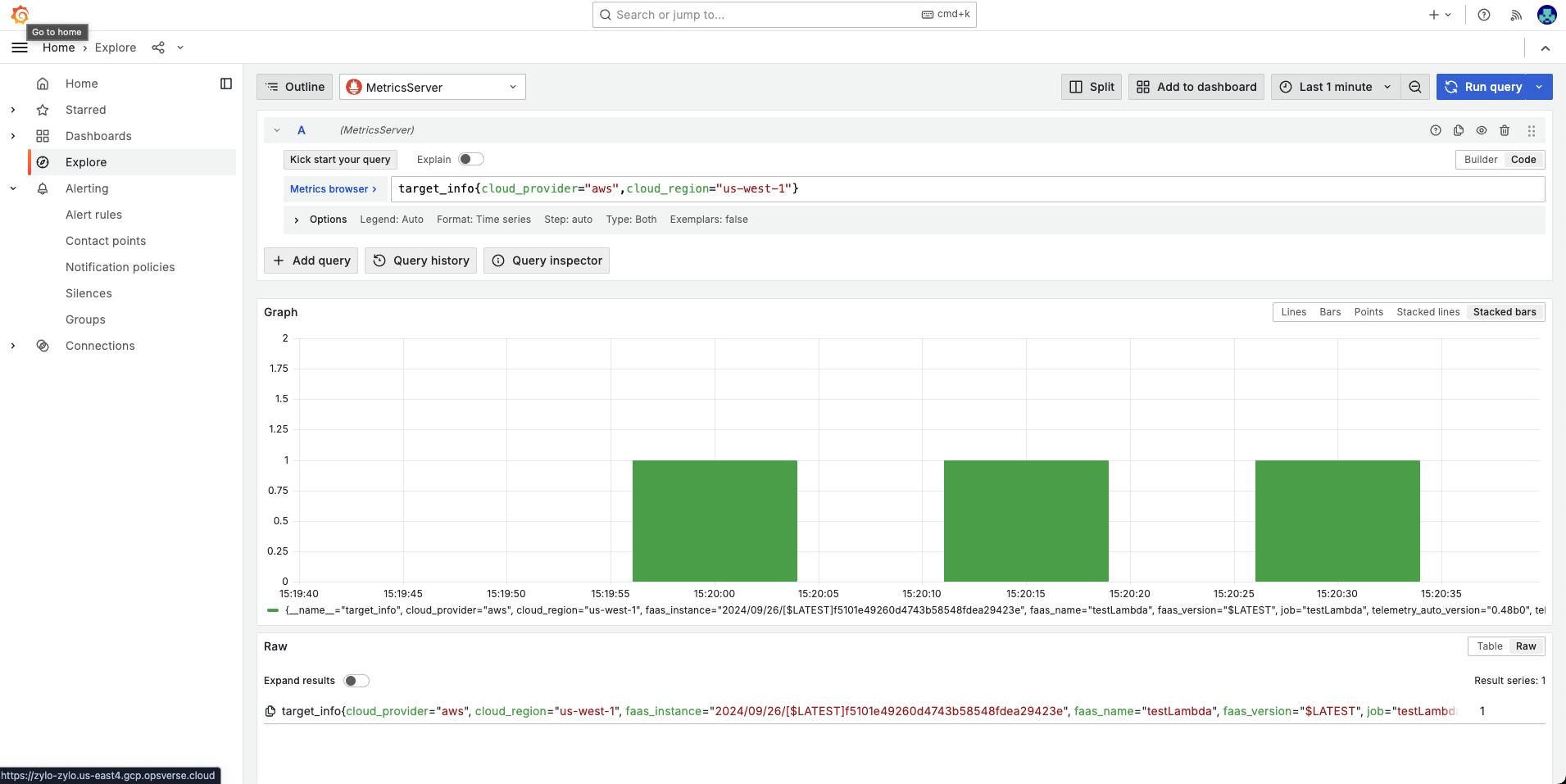Image resolution: width=1566 pixels, height=784 pixels.
Task: Open the Last 1 minute time picker
Action: (1336, 87)
